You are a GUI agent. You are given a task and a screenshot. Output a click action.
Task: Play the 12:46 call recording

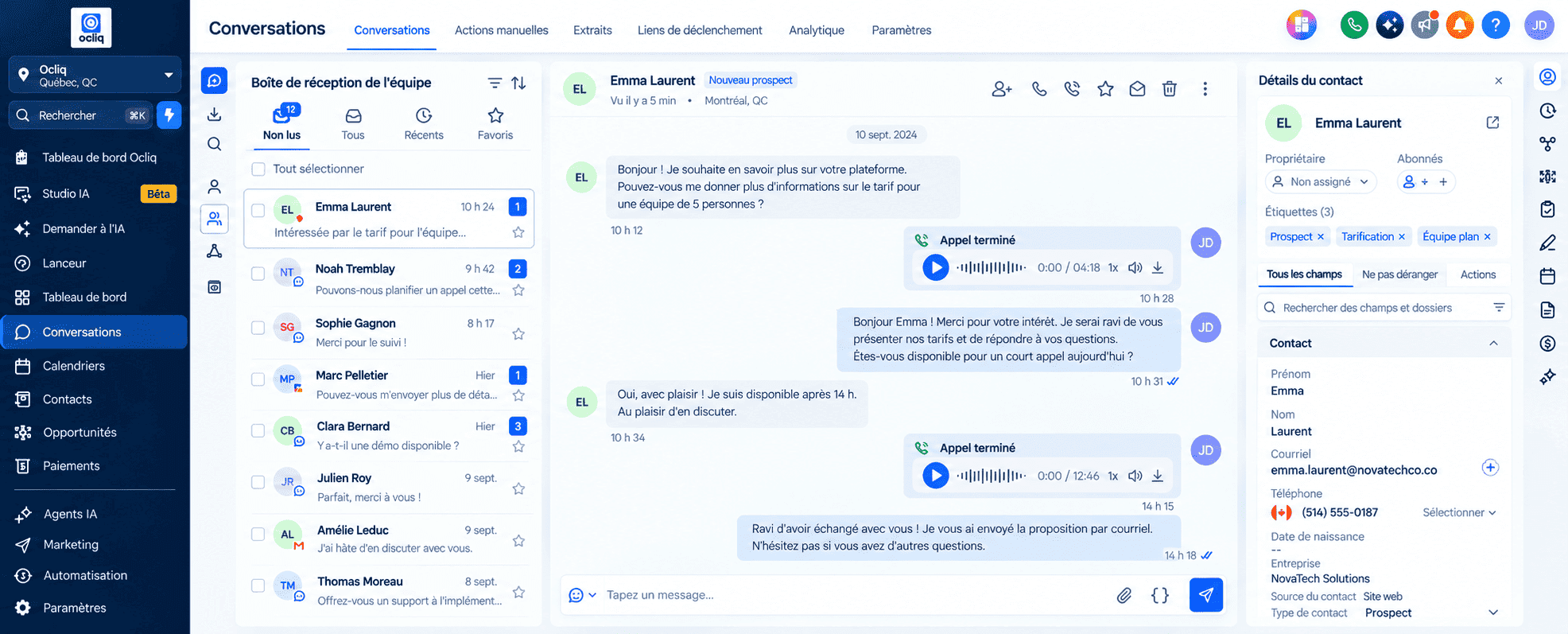tap(935, 476)
